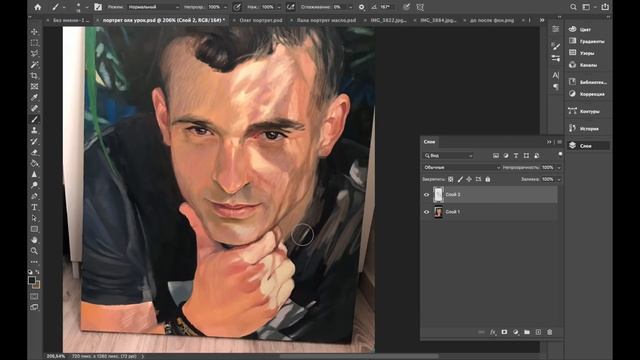This screenshot has height=360, width=640.
Task: Open layer opacity dropdown arrow
Action: tap(559, 167)
